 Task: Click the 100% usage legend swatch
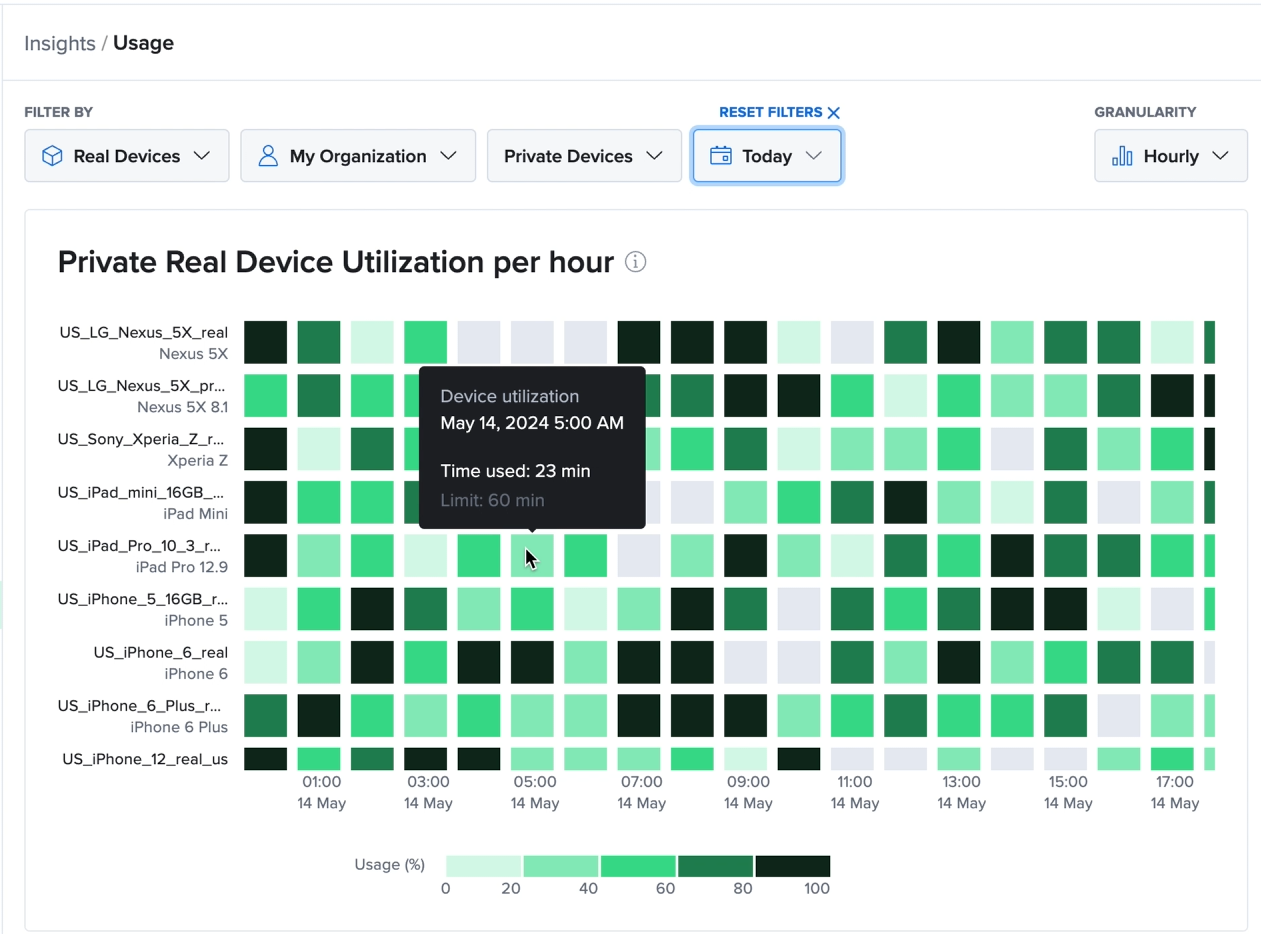792,866
